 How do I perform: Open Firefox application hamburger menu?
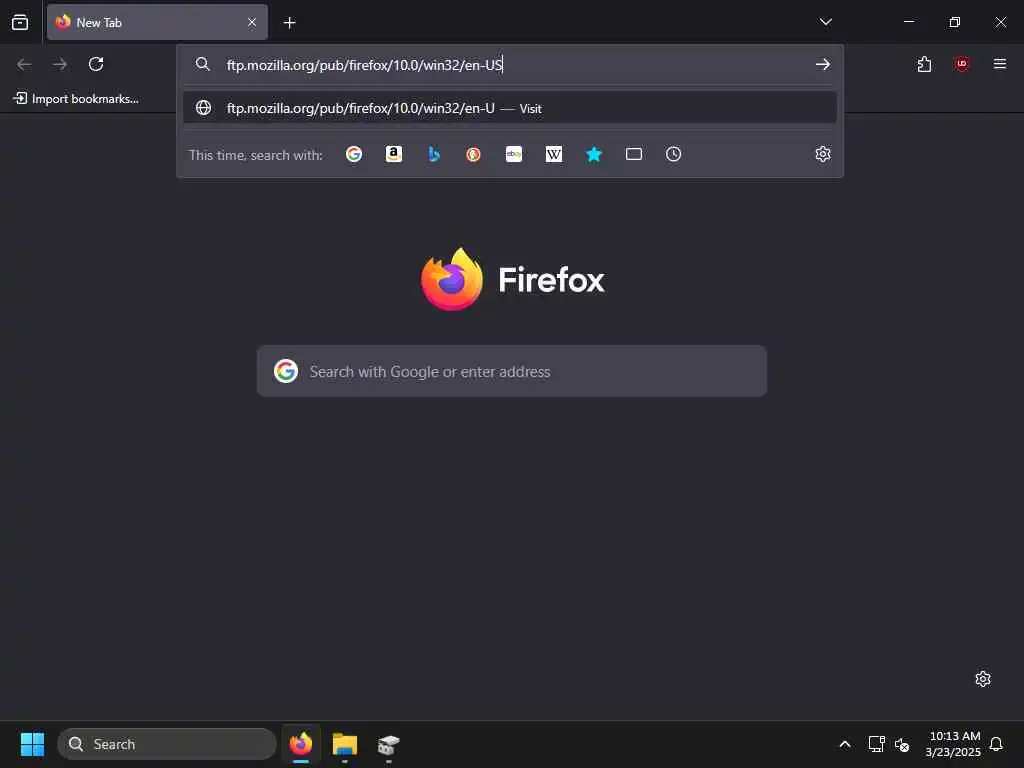(x=1000, y=64)
